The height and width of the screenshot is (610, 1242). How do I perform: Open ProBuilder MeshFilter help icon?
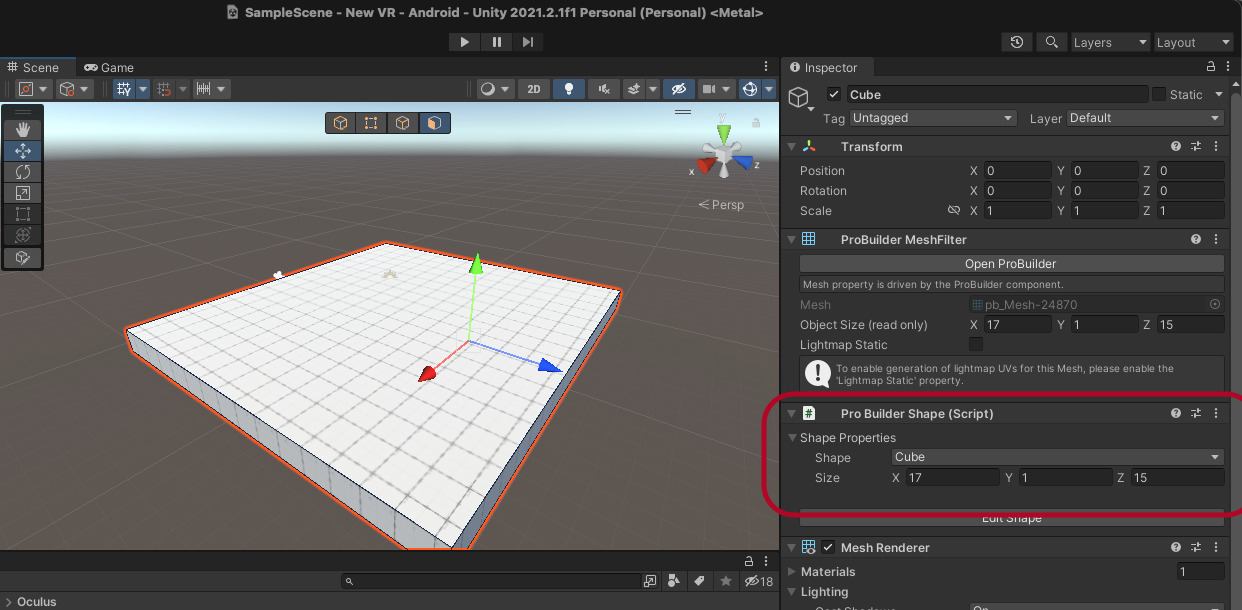pyautogui.click(x=1196, y=239)
